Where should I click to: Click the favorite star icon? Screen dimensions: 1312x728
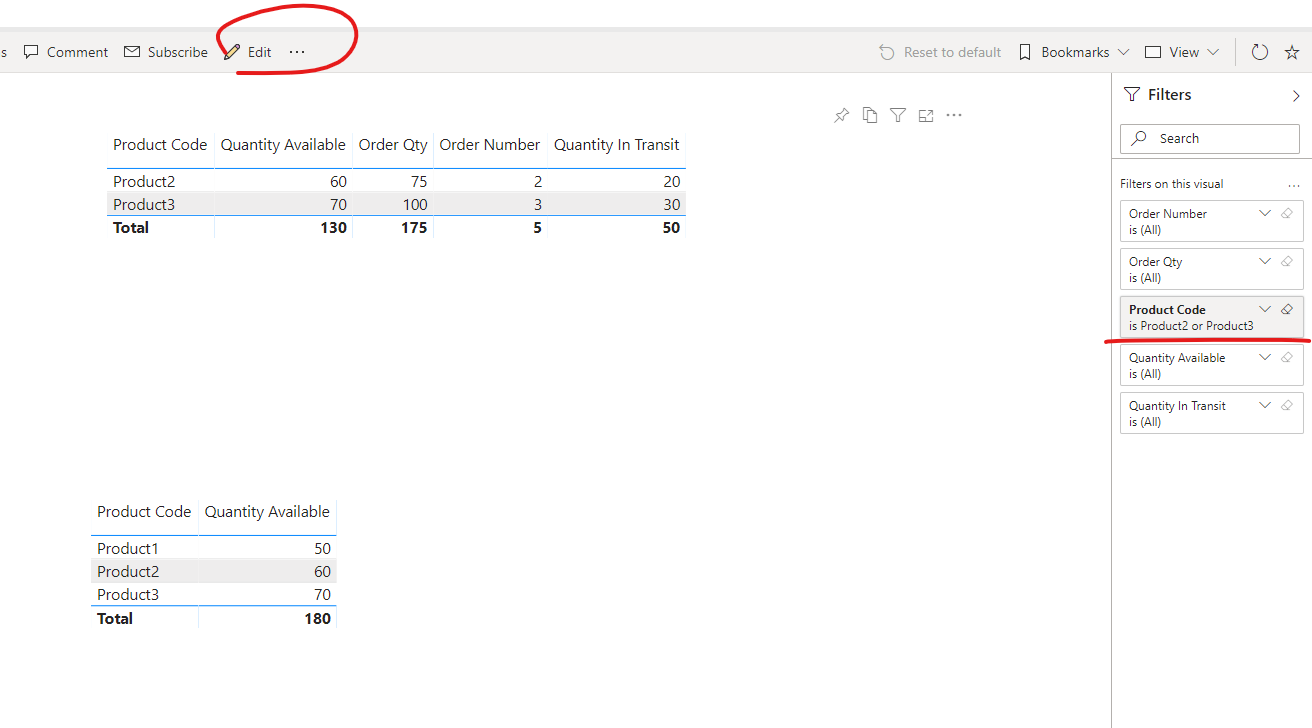coord(1292,52)
